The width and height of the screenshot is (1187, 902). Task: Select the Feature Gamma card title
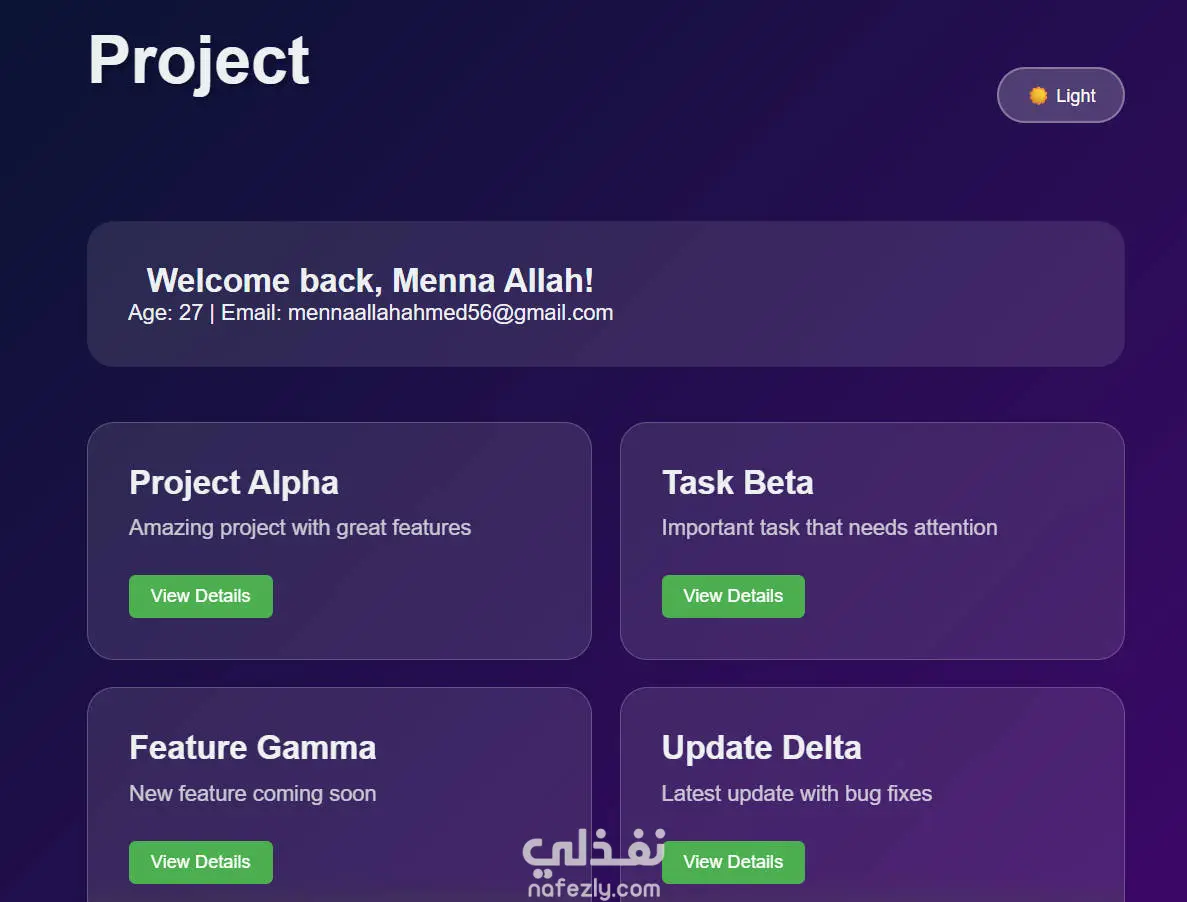(252, 748)
